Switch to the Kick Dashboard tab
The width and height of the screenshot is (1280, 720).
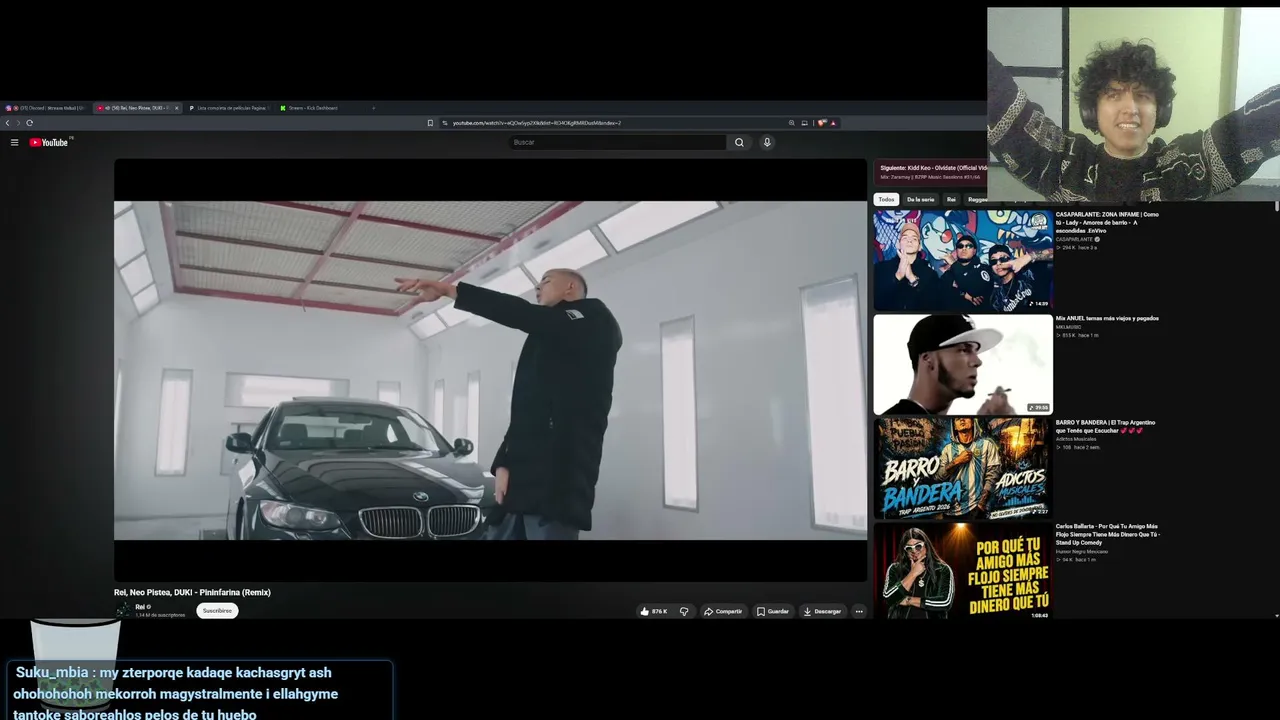point(315,108)
